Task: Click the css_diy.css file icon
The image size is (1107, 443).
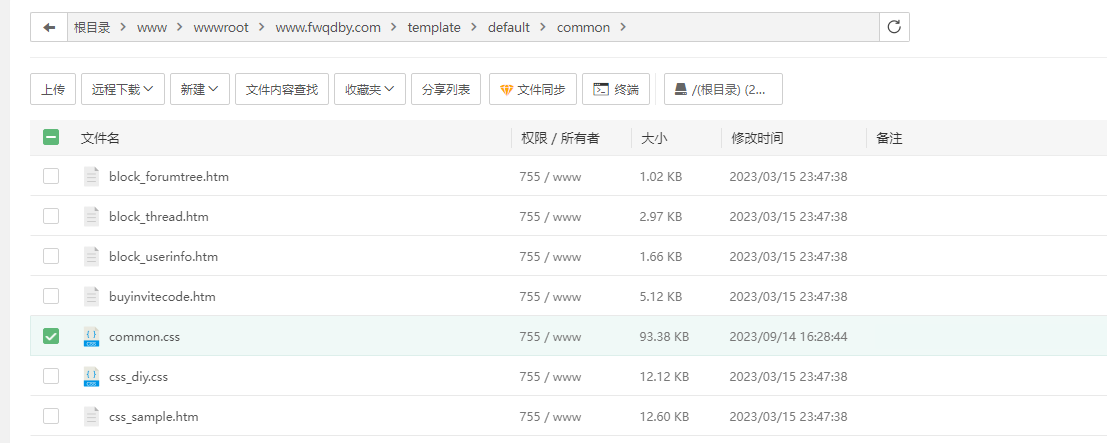Action: [91, 377]
